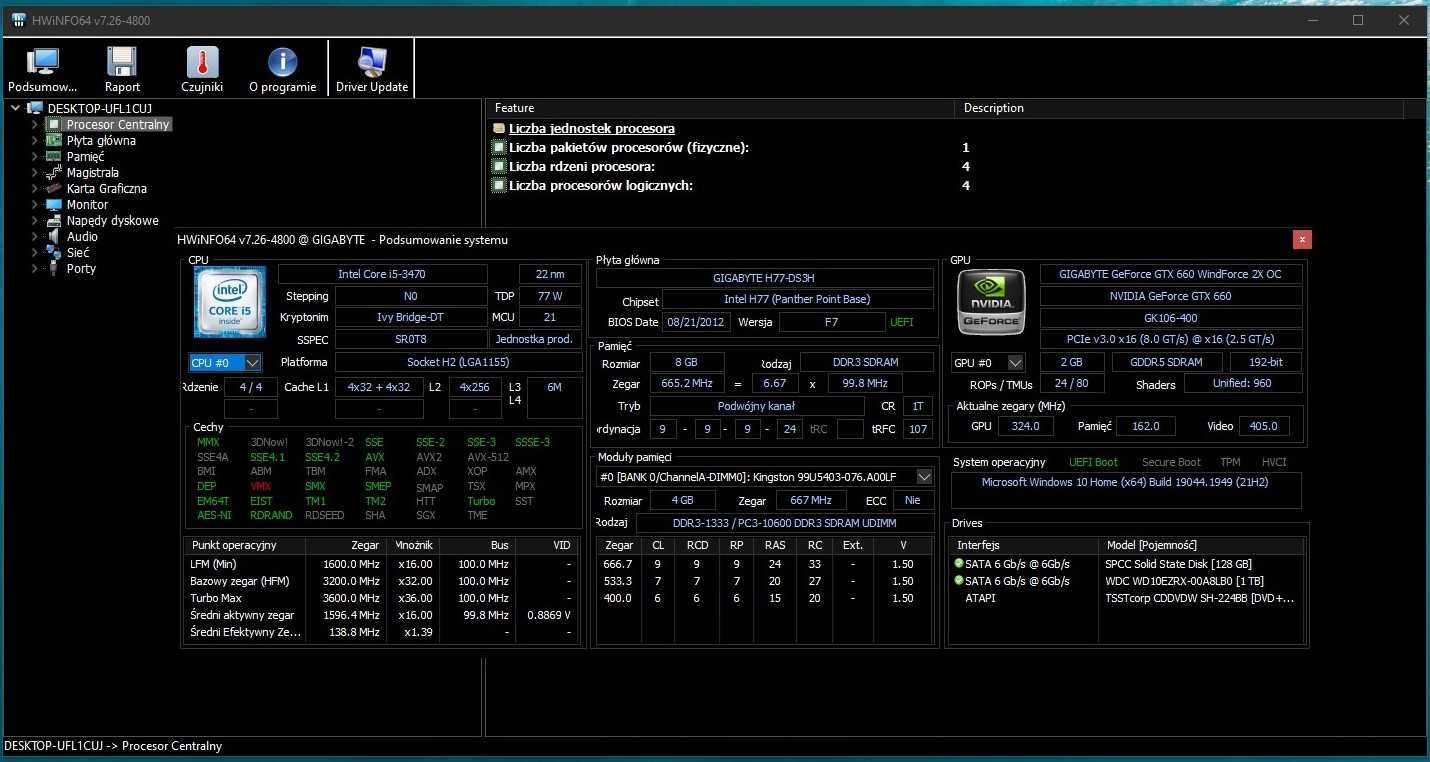Launch Driver Update toolbar icon
The height and width of the screenshot is (762, 1430).
click(x=371, y=62)
